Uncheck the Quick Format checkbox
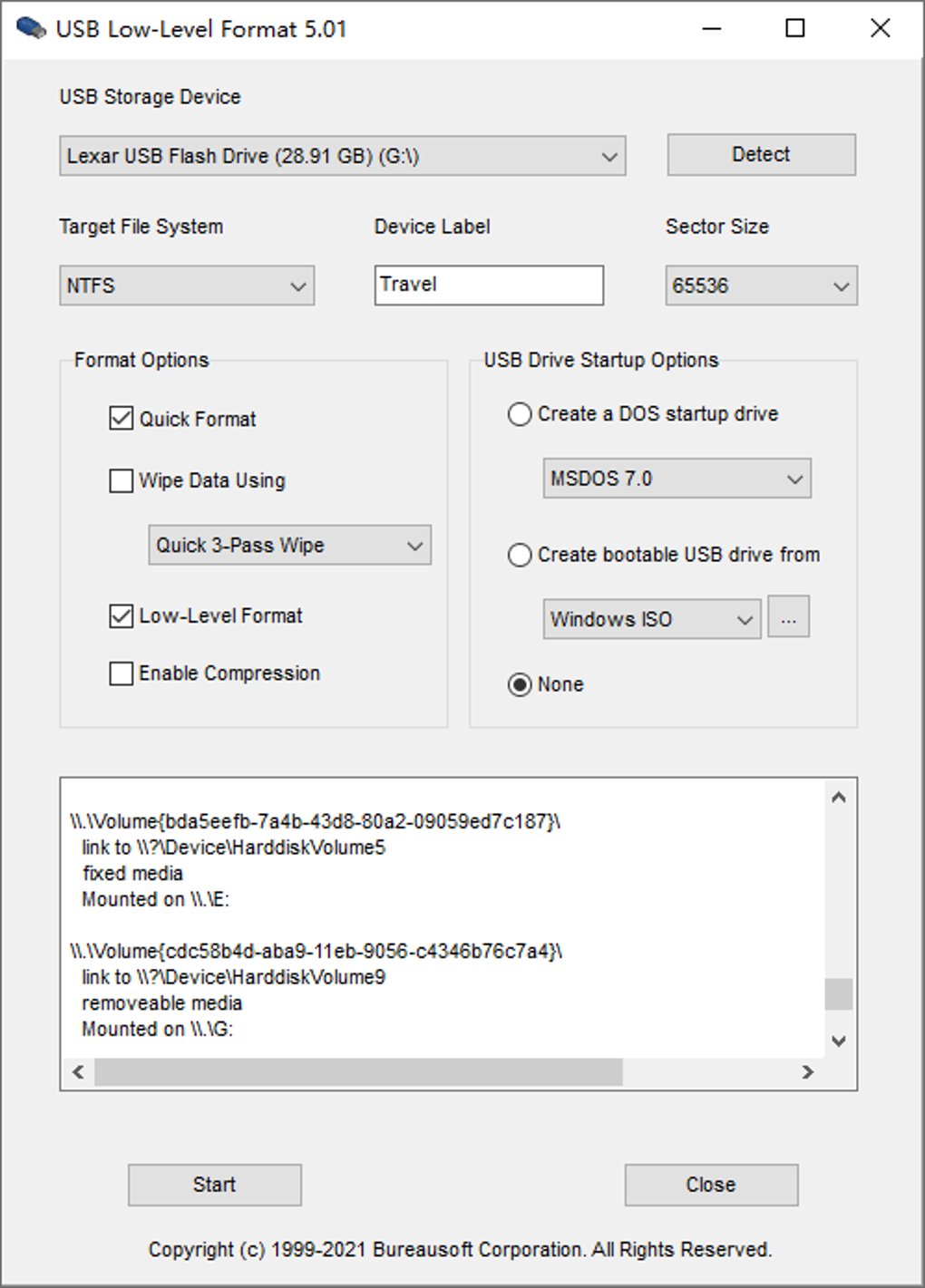This screenshot has width=925, height=1288. click(x=122, y=419)
